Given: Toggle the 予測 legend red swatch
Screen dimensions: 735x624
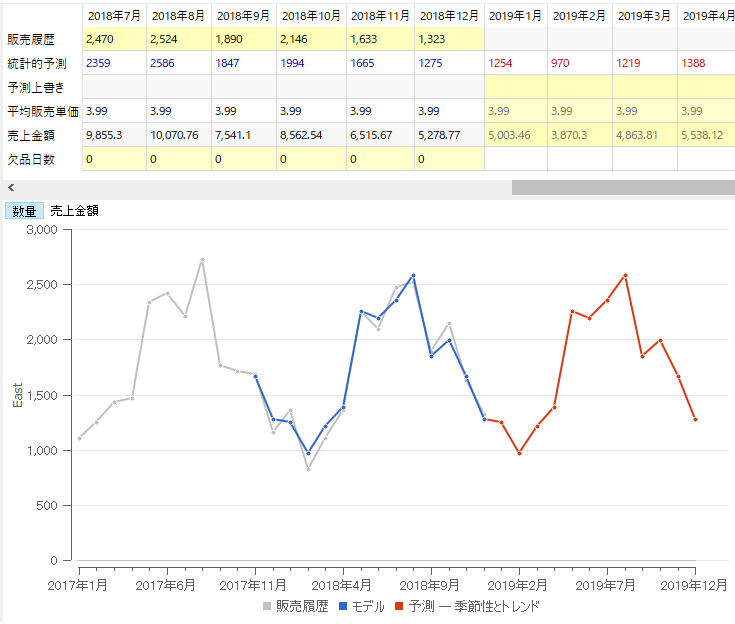Looking at the screenshot, I should coord(400,607).
